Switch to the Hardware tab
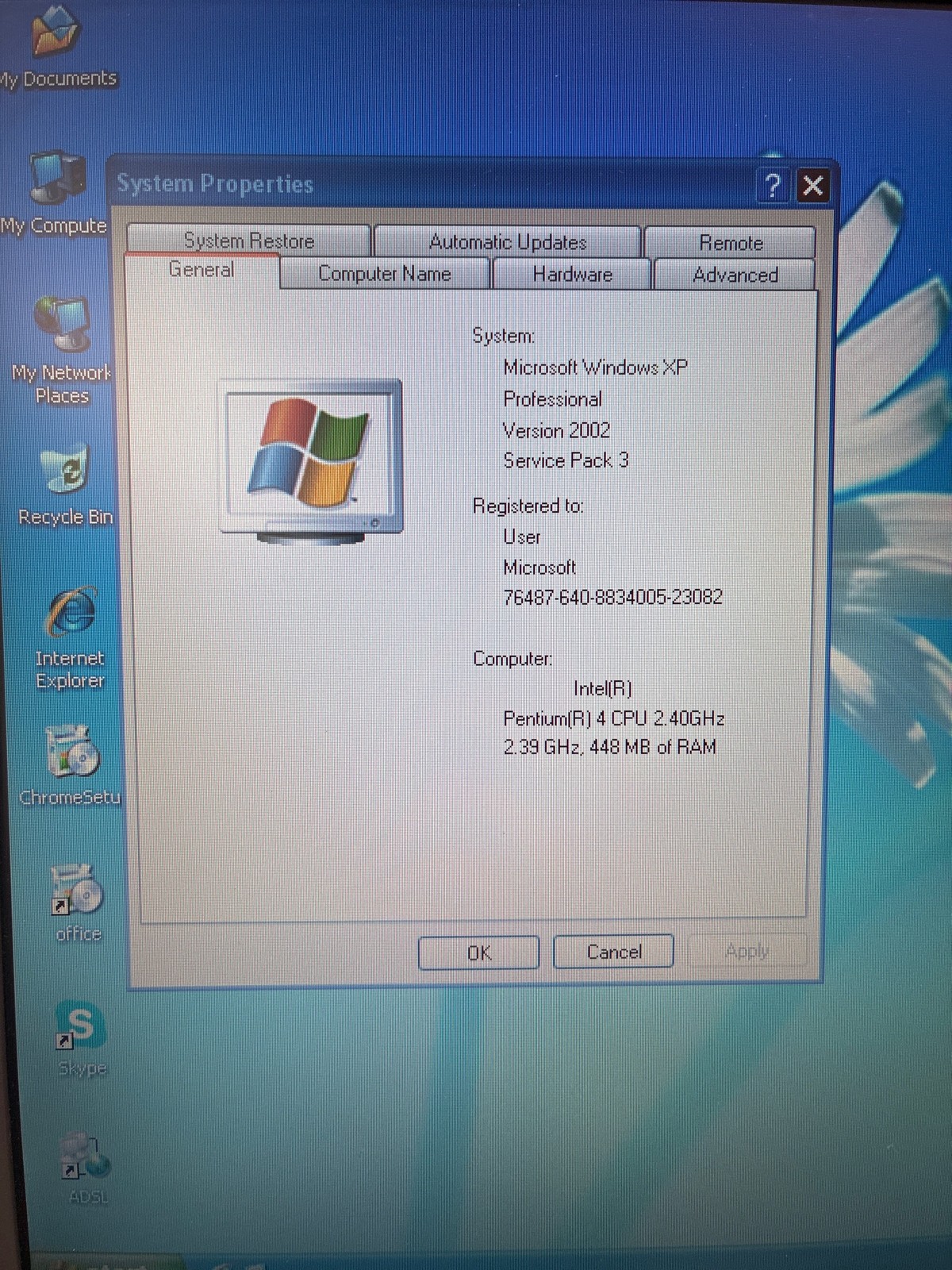 (x=572, y=275)
